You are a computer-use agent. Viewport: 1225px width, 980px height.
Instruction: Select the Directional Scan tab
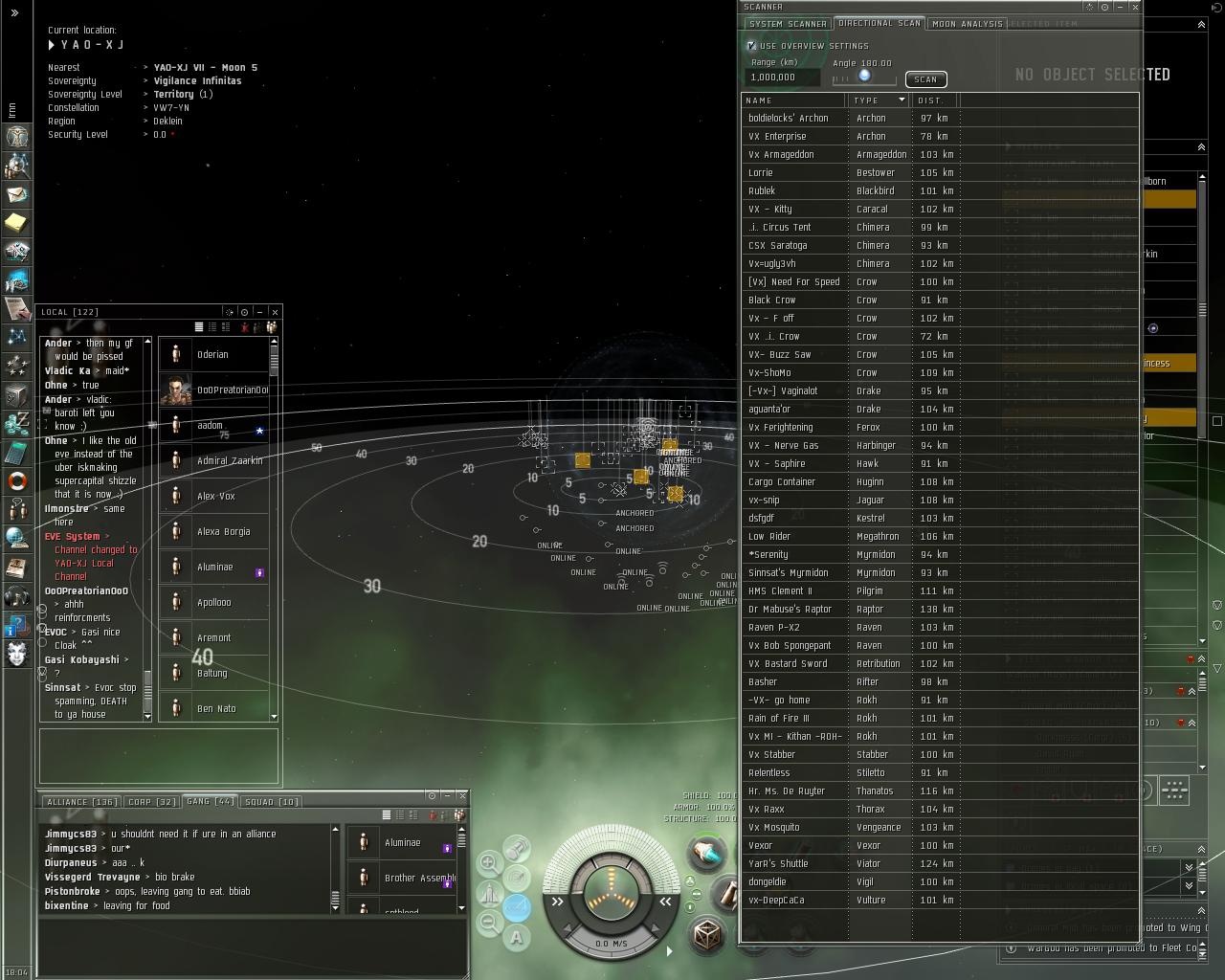pyautogui.click(x=880, y=24)
